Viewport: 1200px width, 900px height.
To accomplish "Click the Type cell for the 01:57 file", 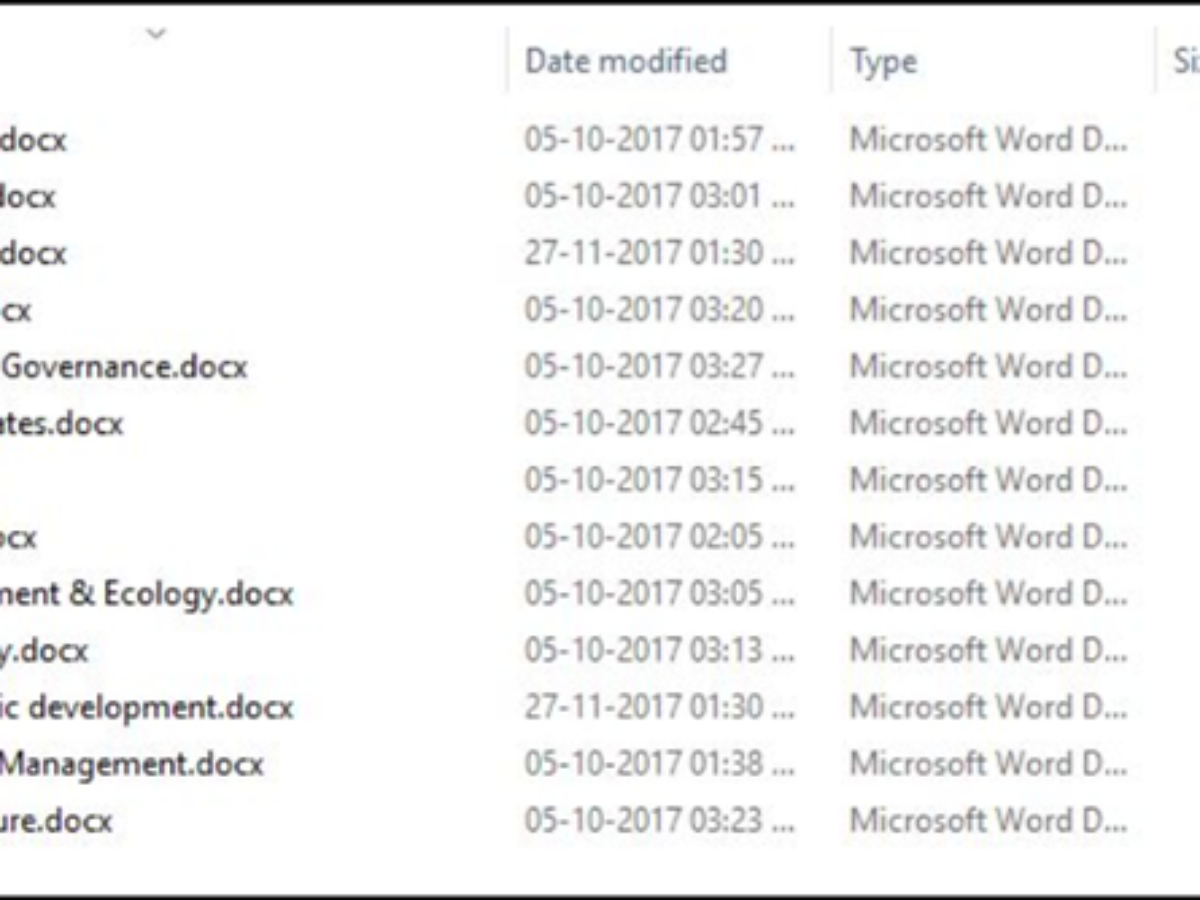I will 988,139.
